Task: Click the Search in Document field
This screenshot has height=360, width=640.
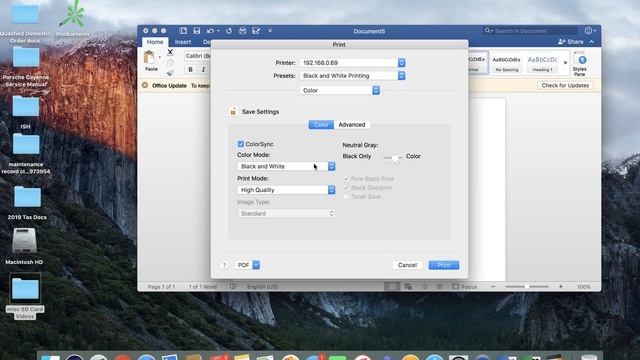Action: click(x=531, y=31)
